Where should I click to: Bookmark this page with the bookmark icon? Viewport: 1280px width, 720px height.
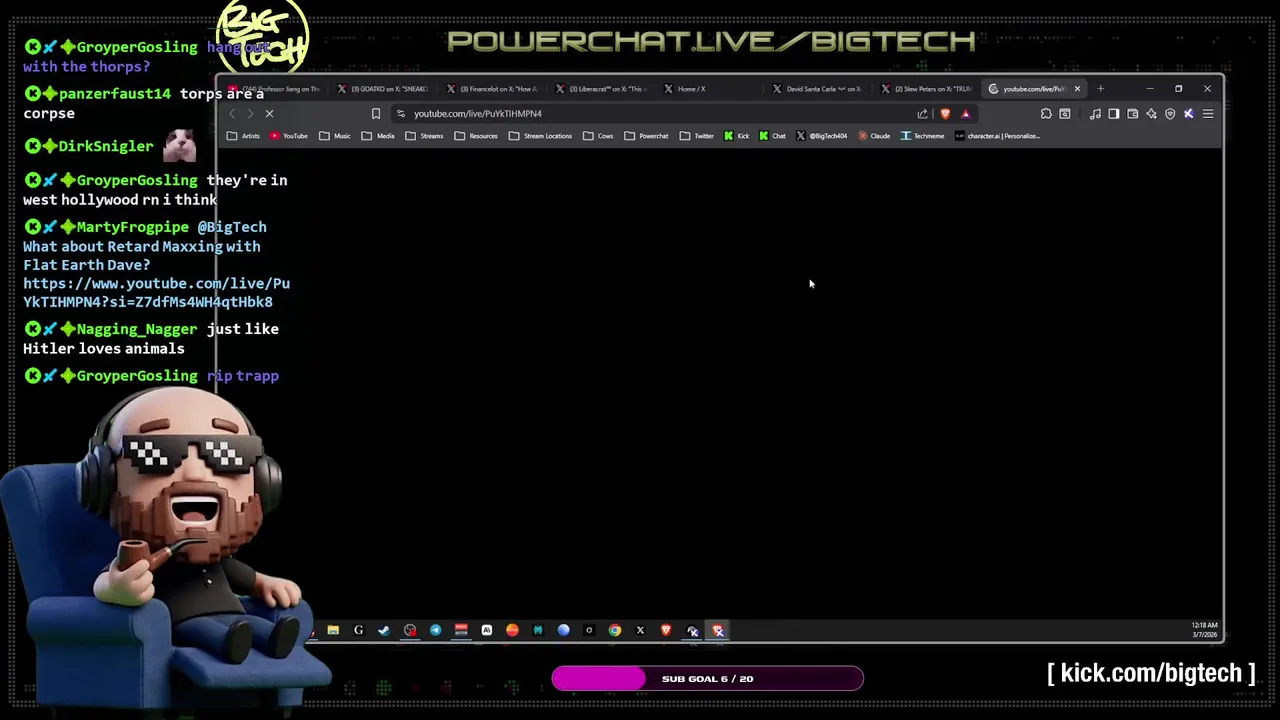click(x=376, y=114)
